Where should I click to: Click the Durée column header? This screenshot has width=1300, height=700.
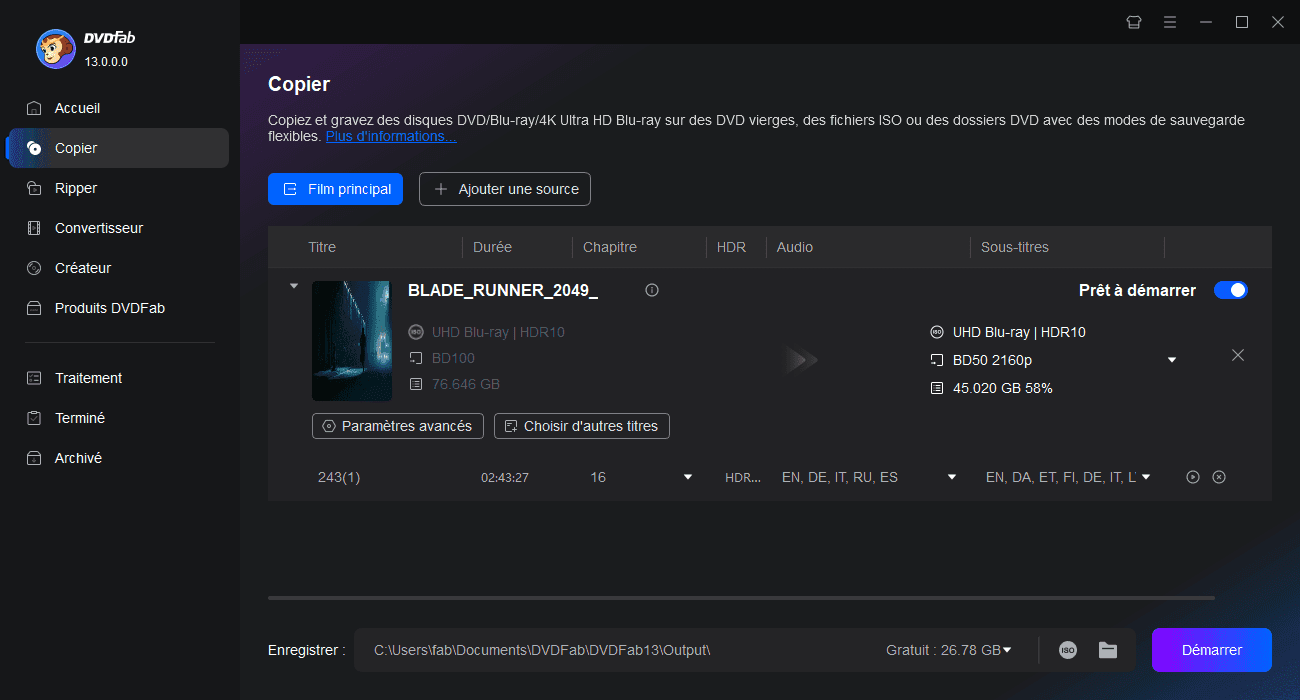pos(492,247)
